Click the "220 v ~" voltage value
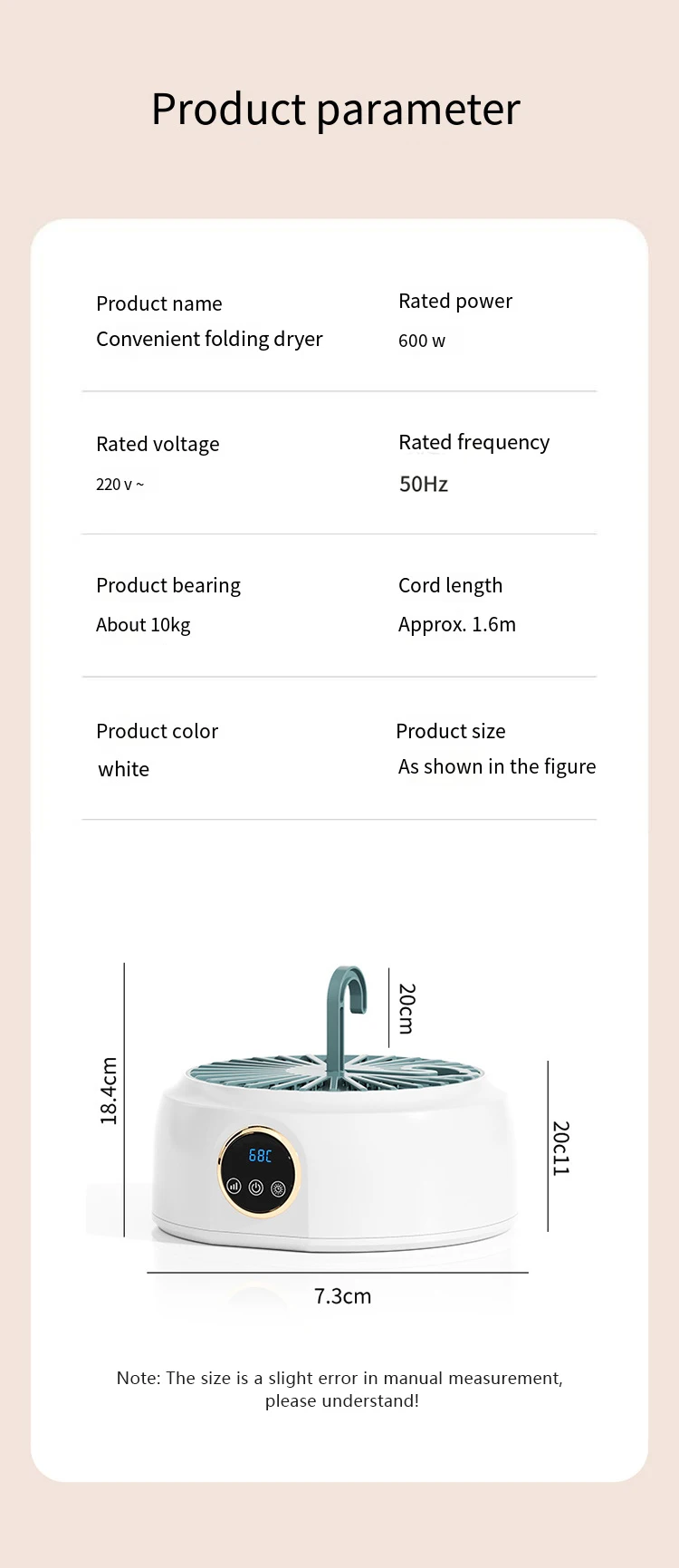This screenshot has height=1568, width=679. [120, 485]
